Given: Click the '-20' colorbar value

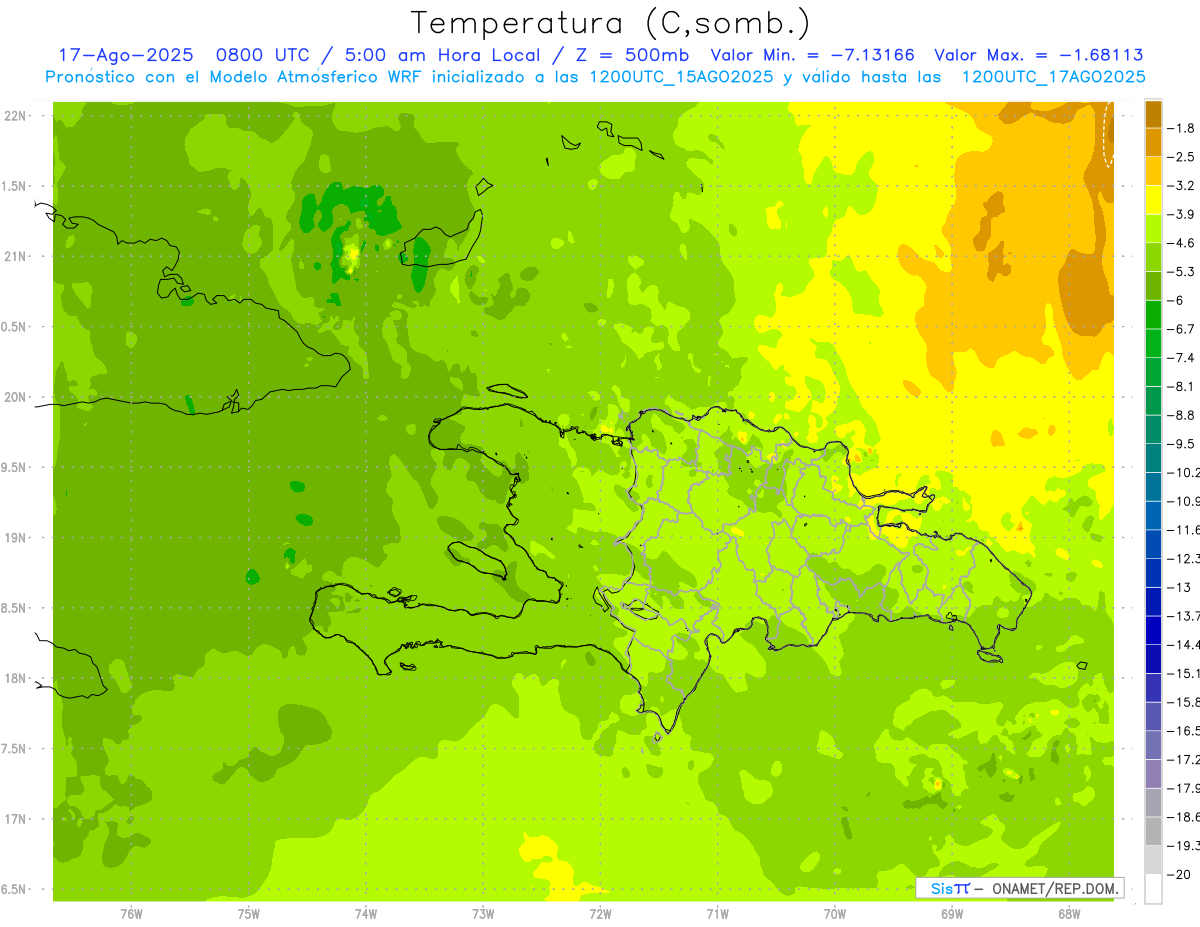Looking at the screenshot, I should click(1179, 875).
